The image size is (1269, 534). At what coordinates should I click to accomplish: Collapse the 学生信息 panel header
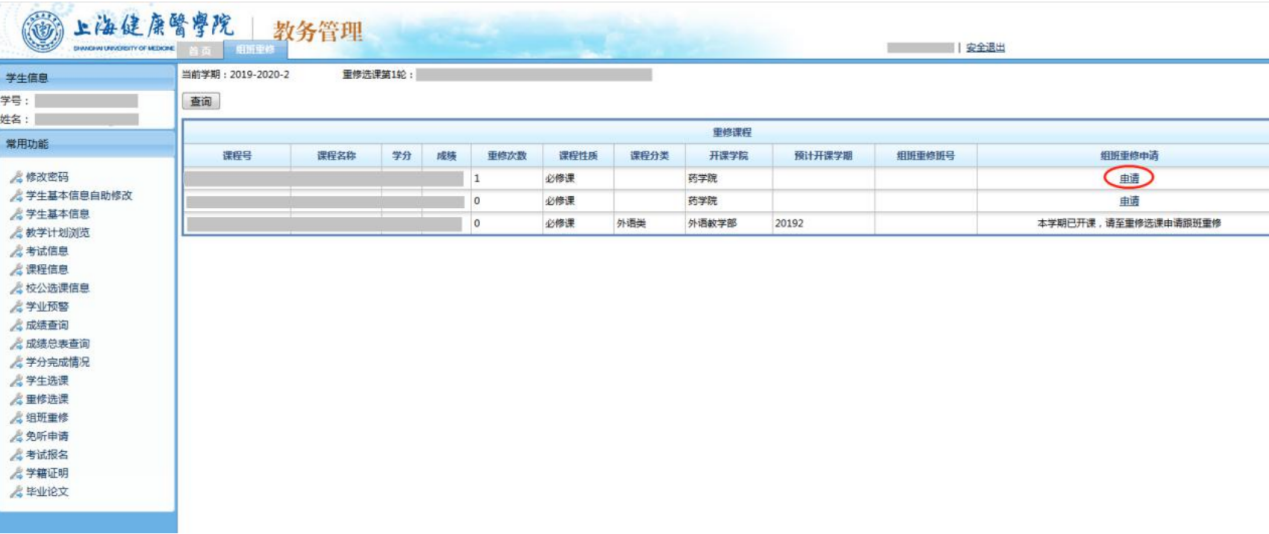87,78
